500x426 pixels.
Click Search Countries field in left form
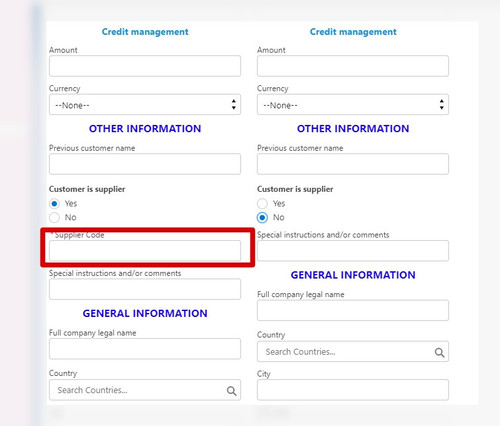click(145, 390)
